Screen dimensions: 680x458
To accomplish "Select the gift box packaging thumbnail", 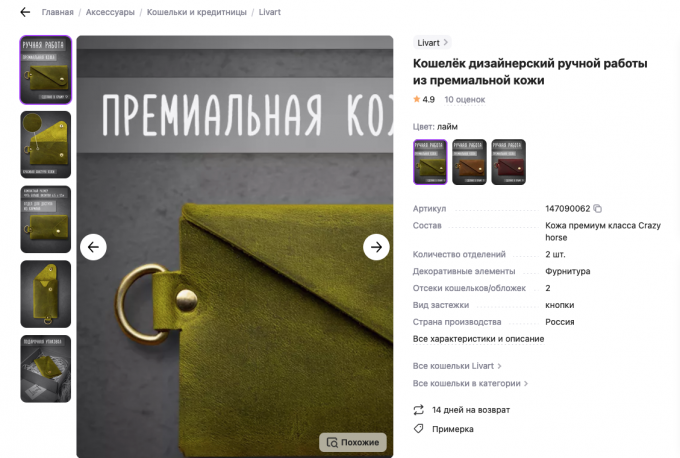I will tap(46, 369).
